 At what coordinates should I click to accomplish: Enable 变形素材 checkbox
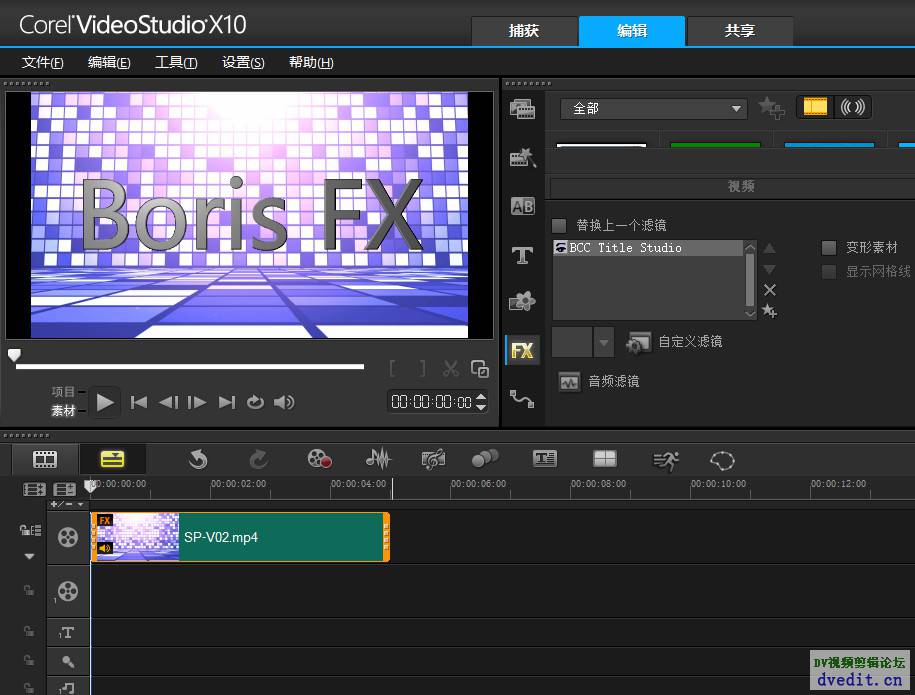pyautogui.click(x=829, y=248)
